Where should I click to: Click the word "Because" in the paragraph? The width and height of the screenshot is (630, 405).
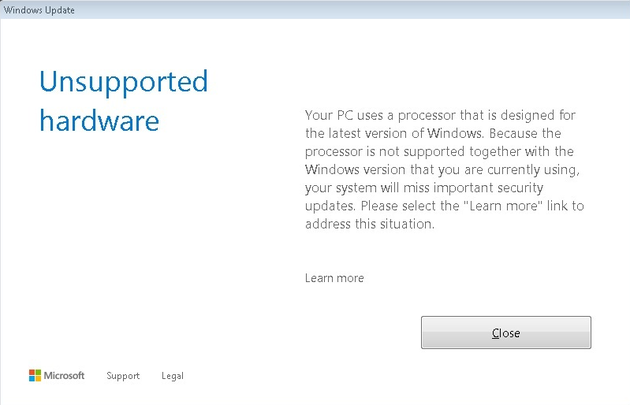[x=518, y=133]
